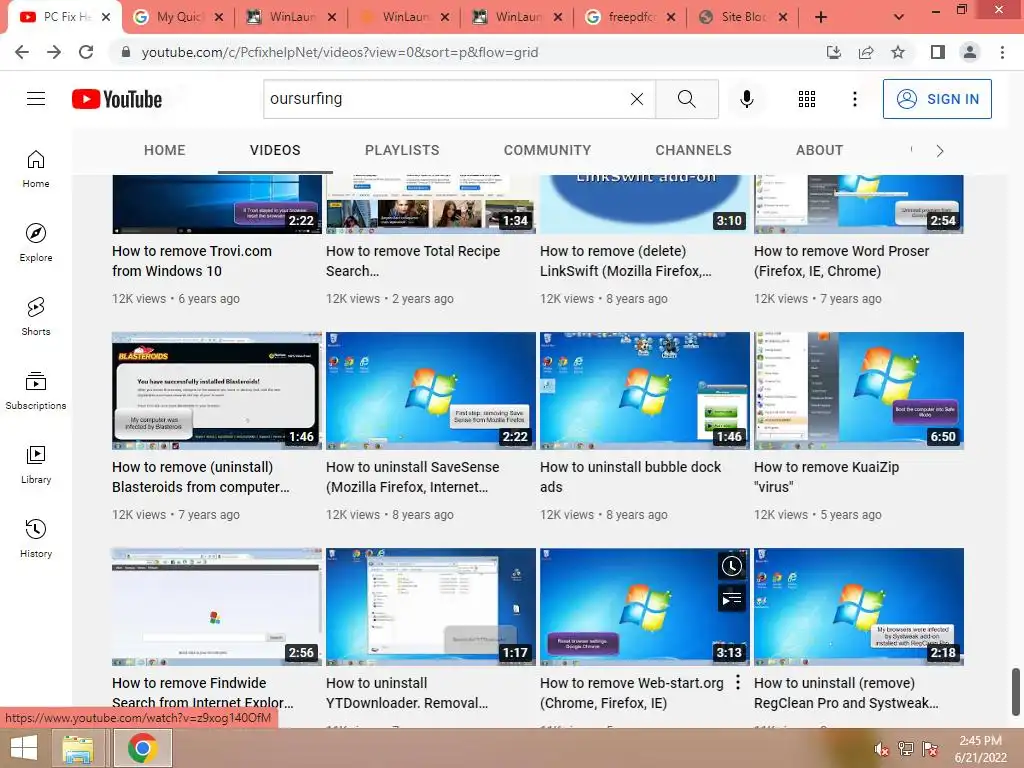Image resolution: width=1024 pixels, height=768 pixels.
Task: Click the page vertical scrollbar thumb
Action: click(x=1016, y=692)
